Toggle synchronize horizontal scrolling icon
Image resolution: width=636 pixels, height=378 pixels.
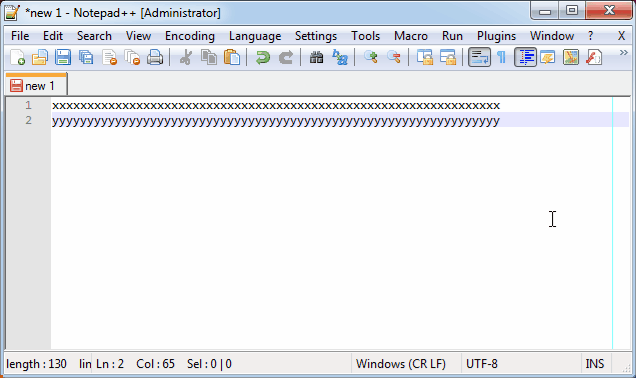pos(447,57)
